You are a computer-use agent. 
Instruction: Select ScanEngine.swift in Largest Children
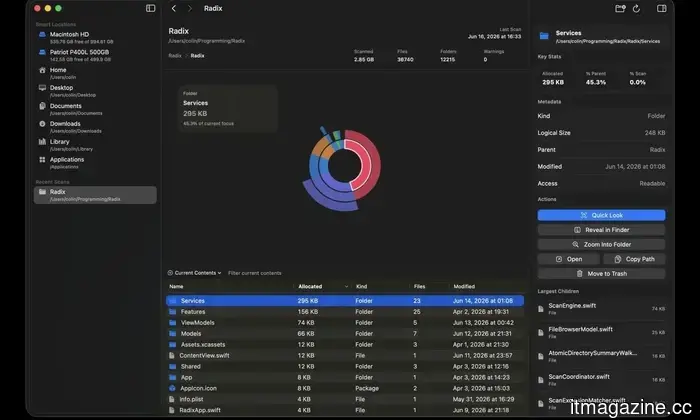601,308
